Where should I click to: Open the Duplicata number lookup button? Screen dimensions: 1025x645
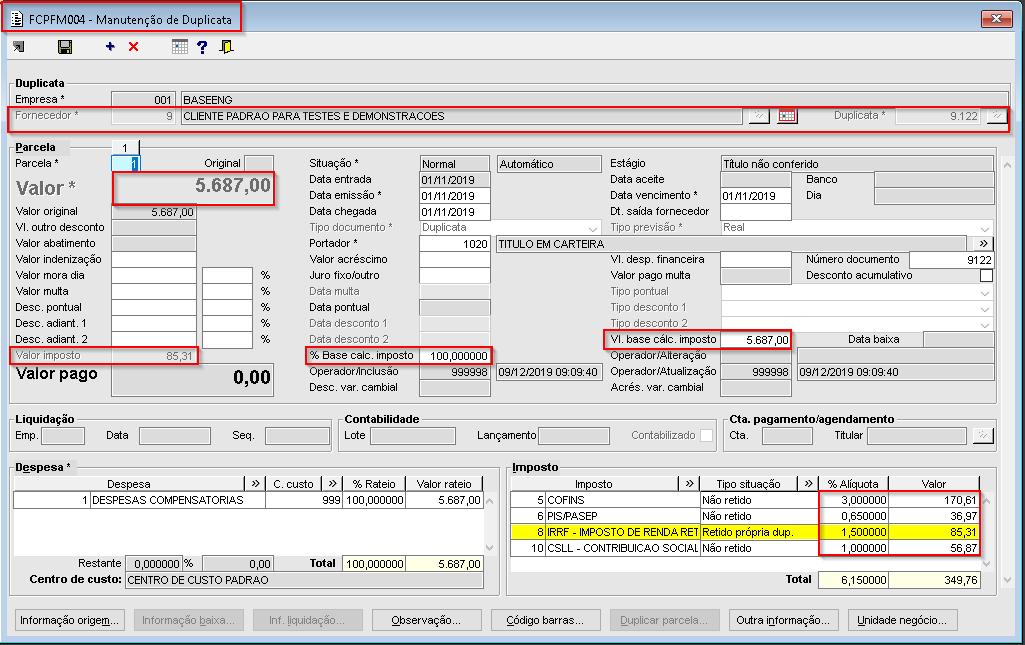(x=996, y=116)
